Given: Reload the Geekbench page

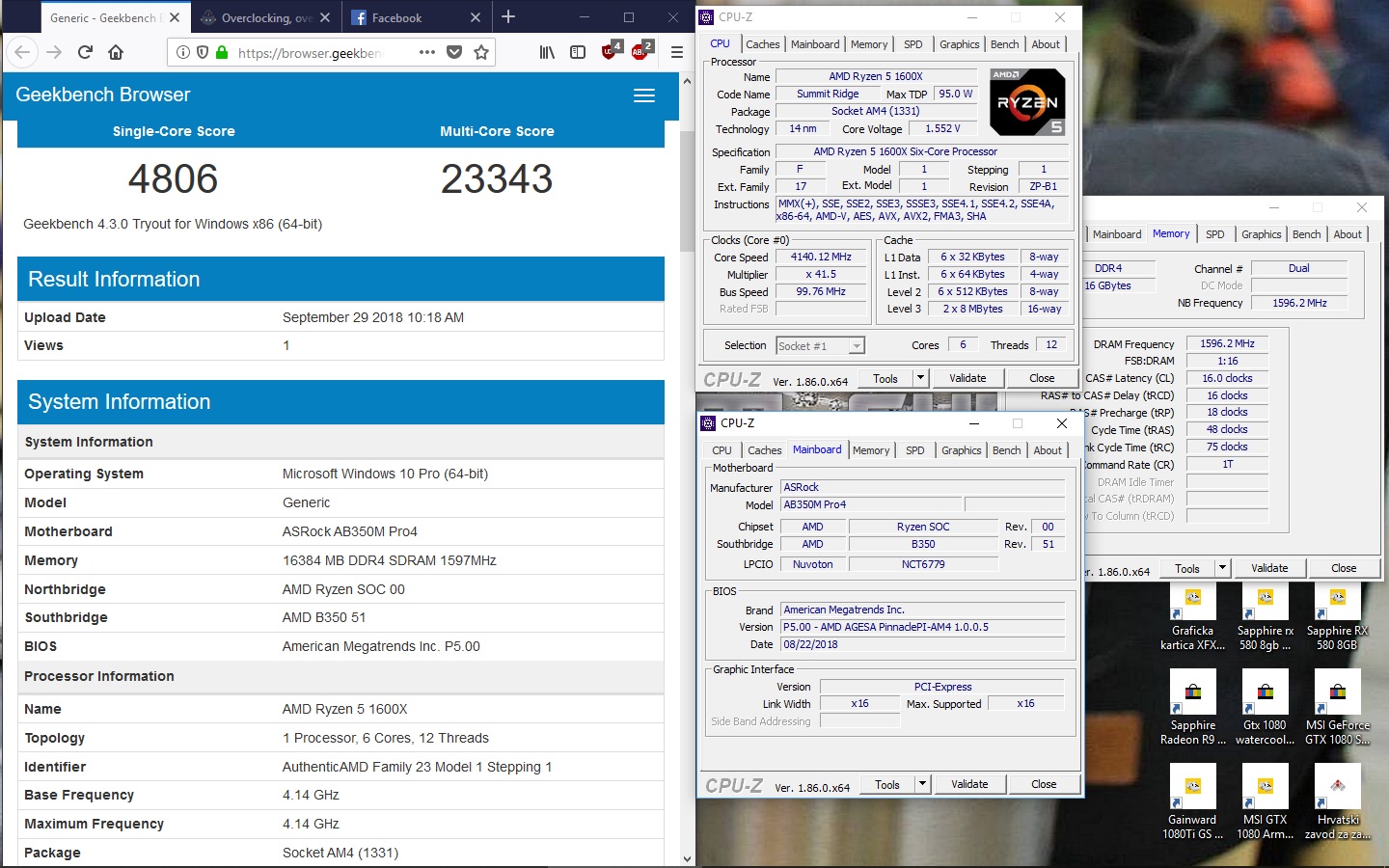Looking at the screenshot, I should point(85,52).
